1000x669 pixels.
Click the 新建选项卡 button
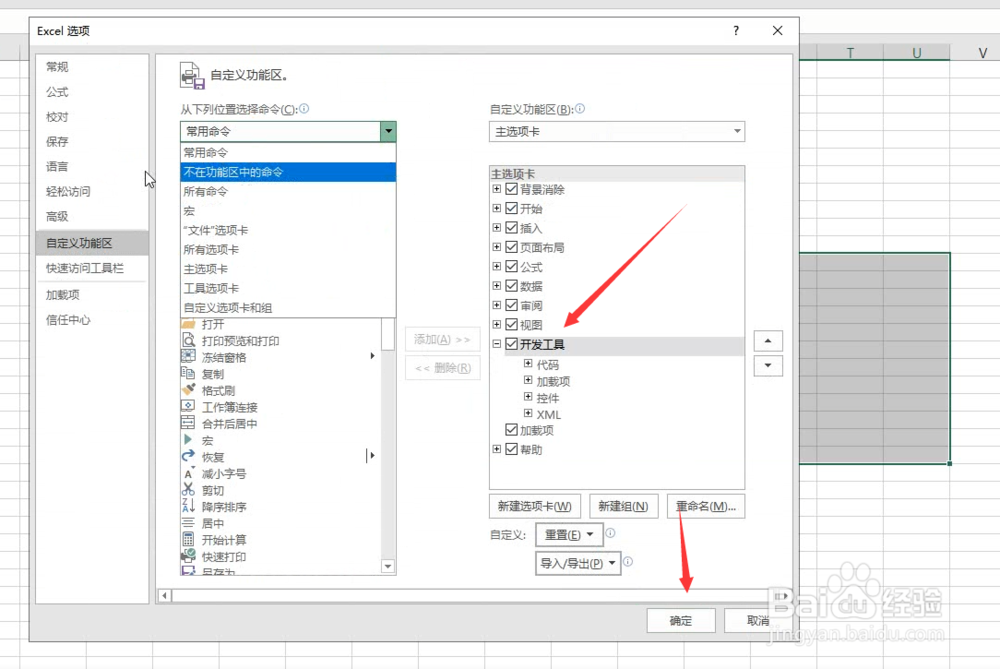click(534, 506)
